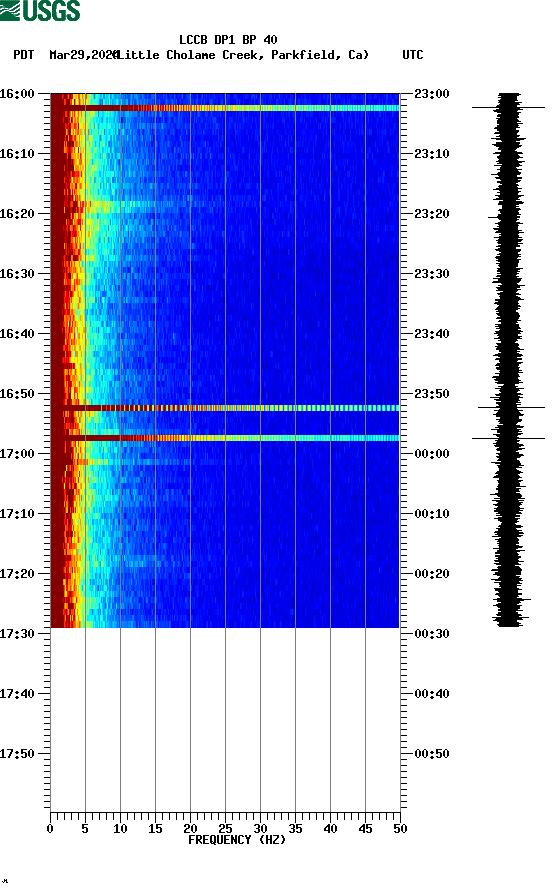
Task: Click the '00:00' UTC time label
Action: coord(432,454)
